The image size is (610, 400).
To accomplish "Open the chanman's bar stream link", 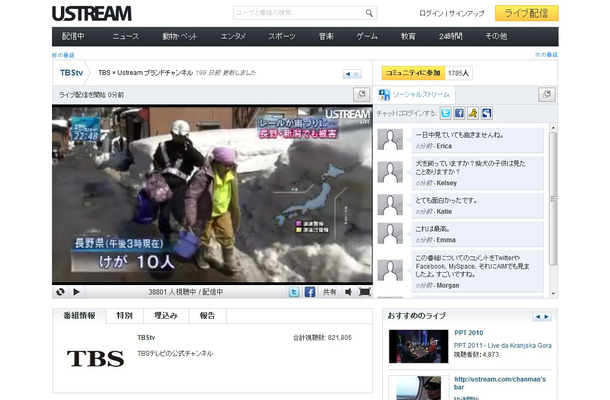I will tap(500, 383).
